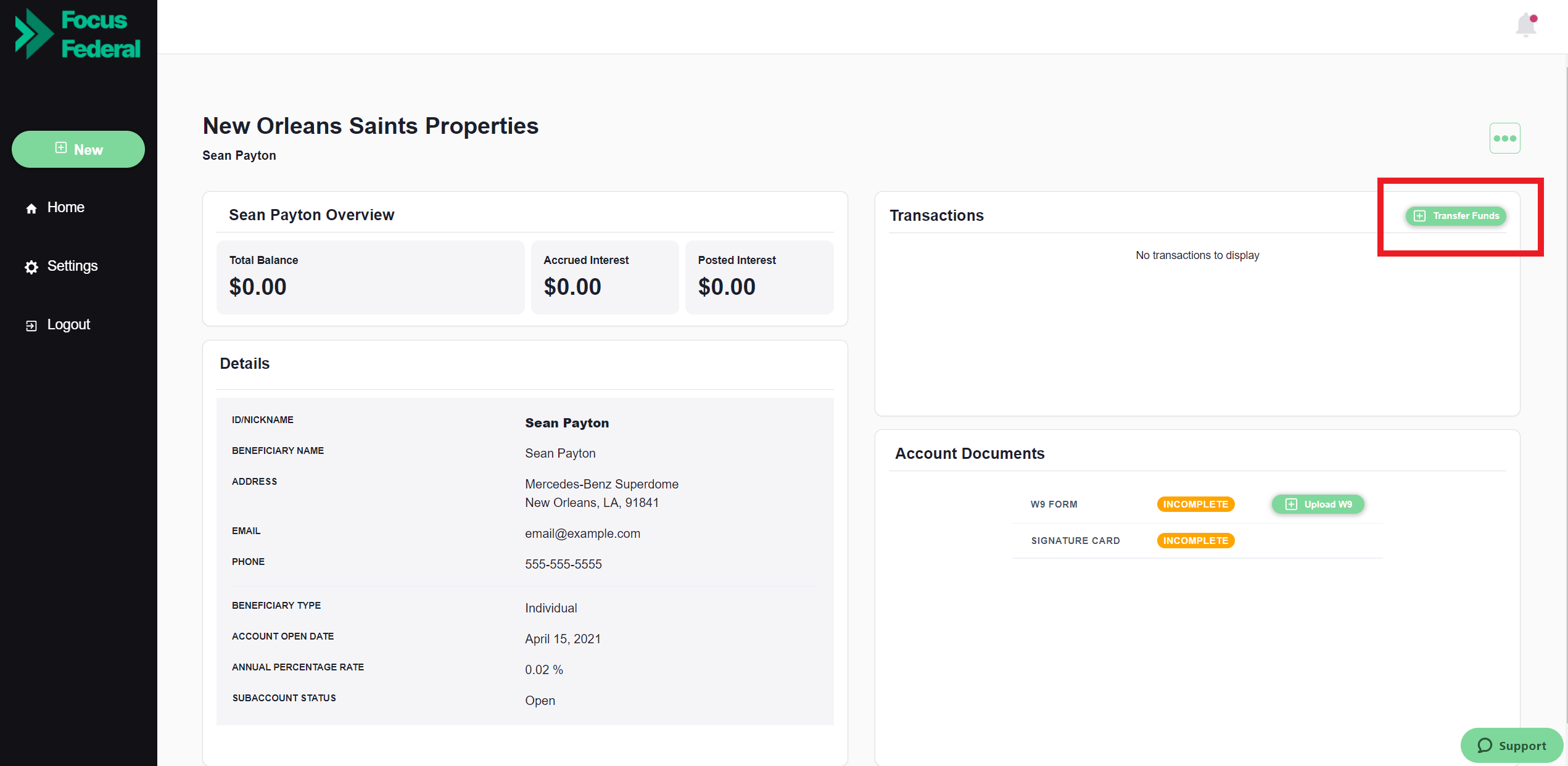Click the W9 Form INCOMPLETE badge
This screenshot has width=1568, height=766.
pyautogui.click(x=1195, y=504)
